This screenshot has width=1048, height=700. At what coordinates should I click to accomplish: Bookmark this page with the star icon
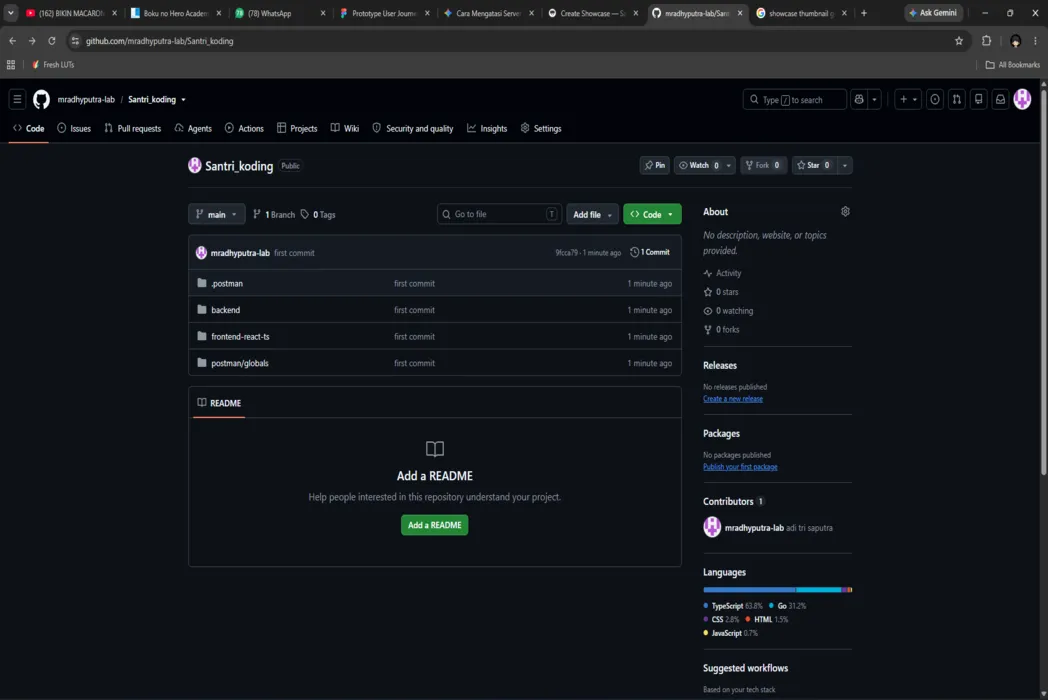958,41
